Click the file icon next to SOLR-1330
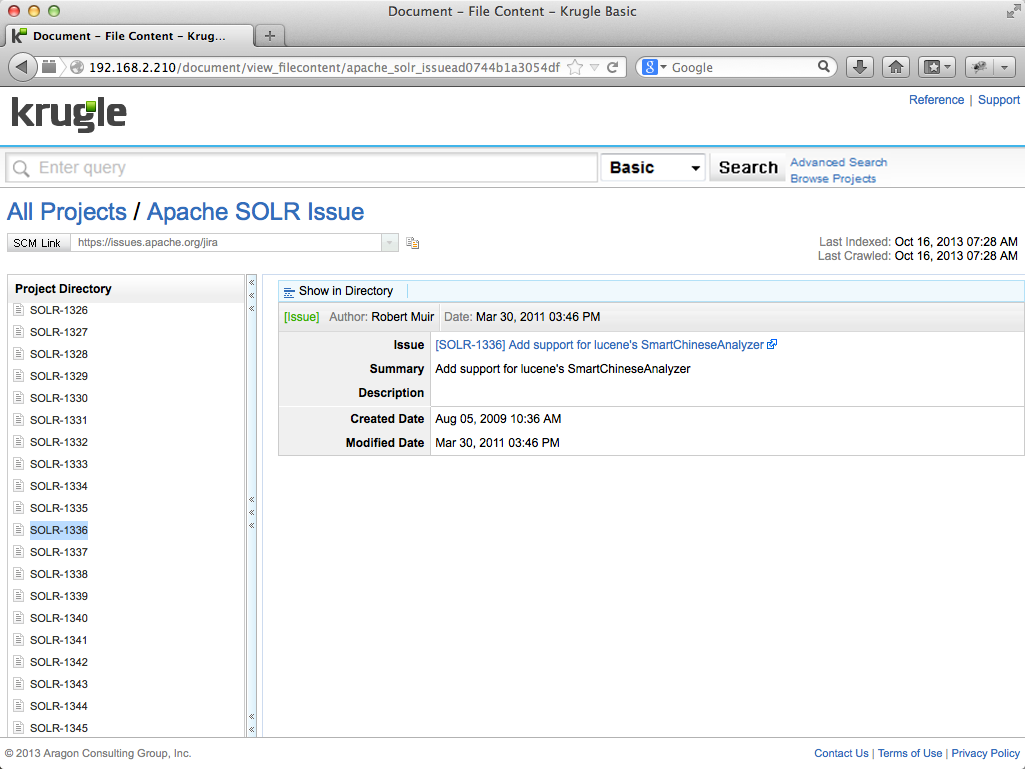The image size is (1025, 769). tap(19, 398)
